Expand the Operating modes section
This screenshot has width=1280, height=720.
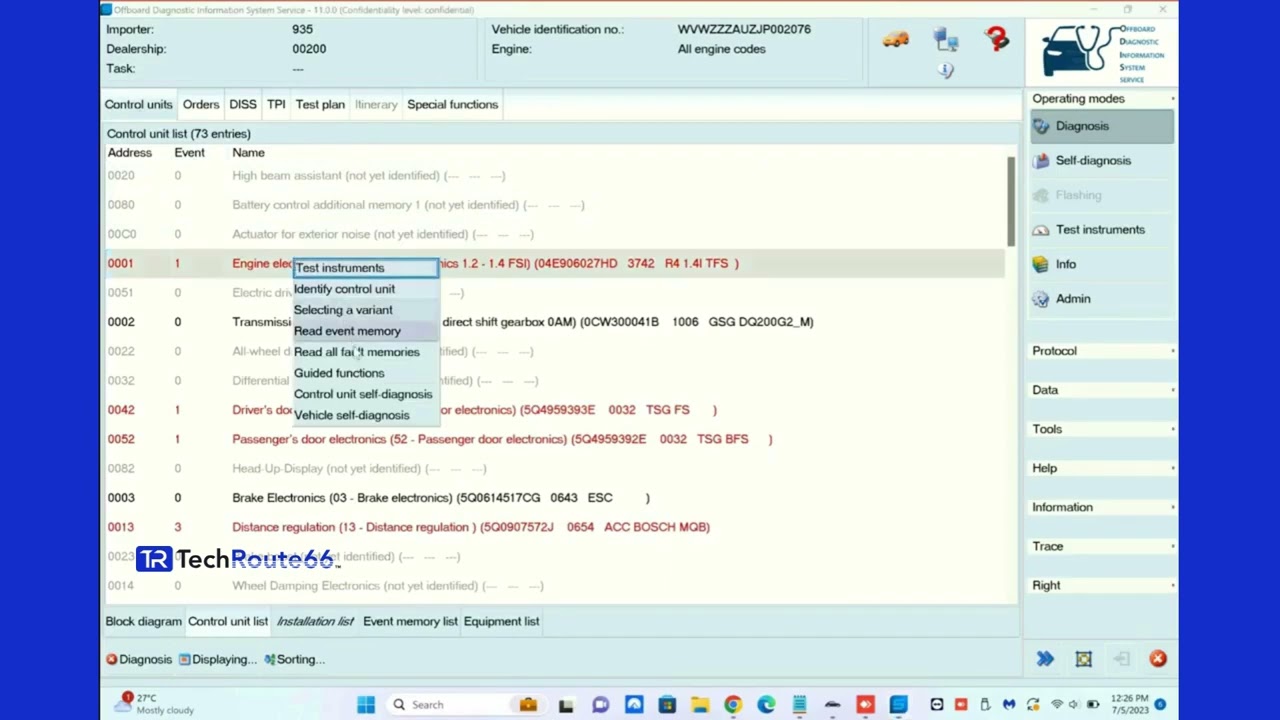tap(1102, 98)
